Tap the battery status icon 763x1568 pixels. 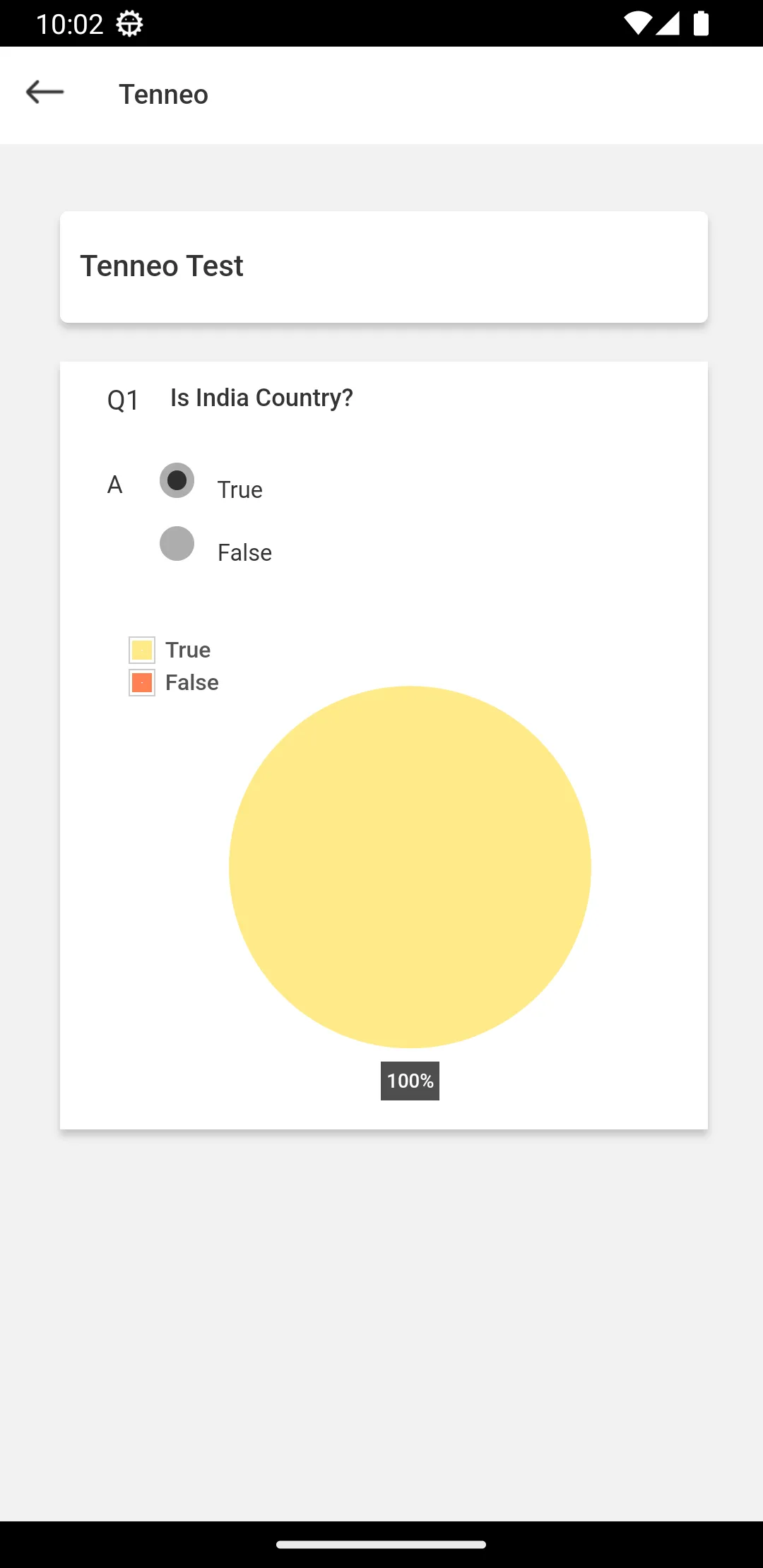(x=701, y=23)
